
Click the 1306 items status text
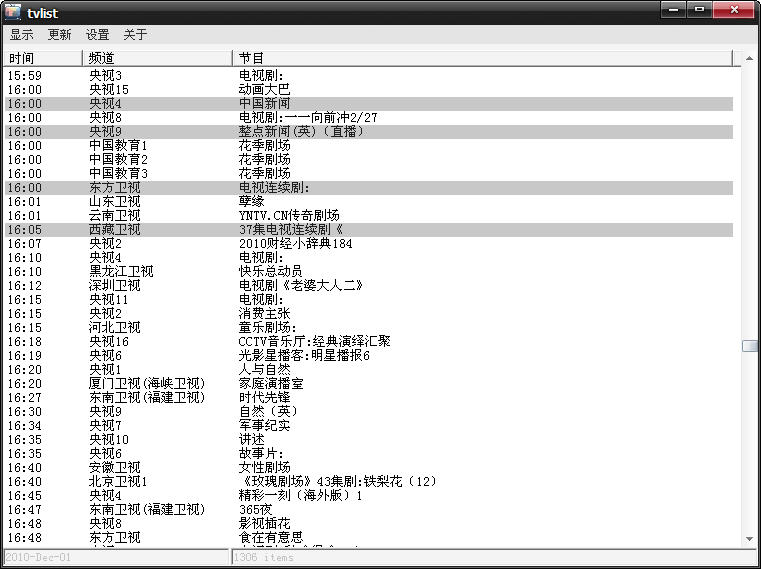coord(264,557)
